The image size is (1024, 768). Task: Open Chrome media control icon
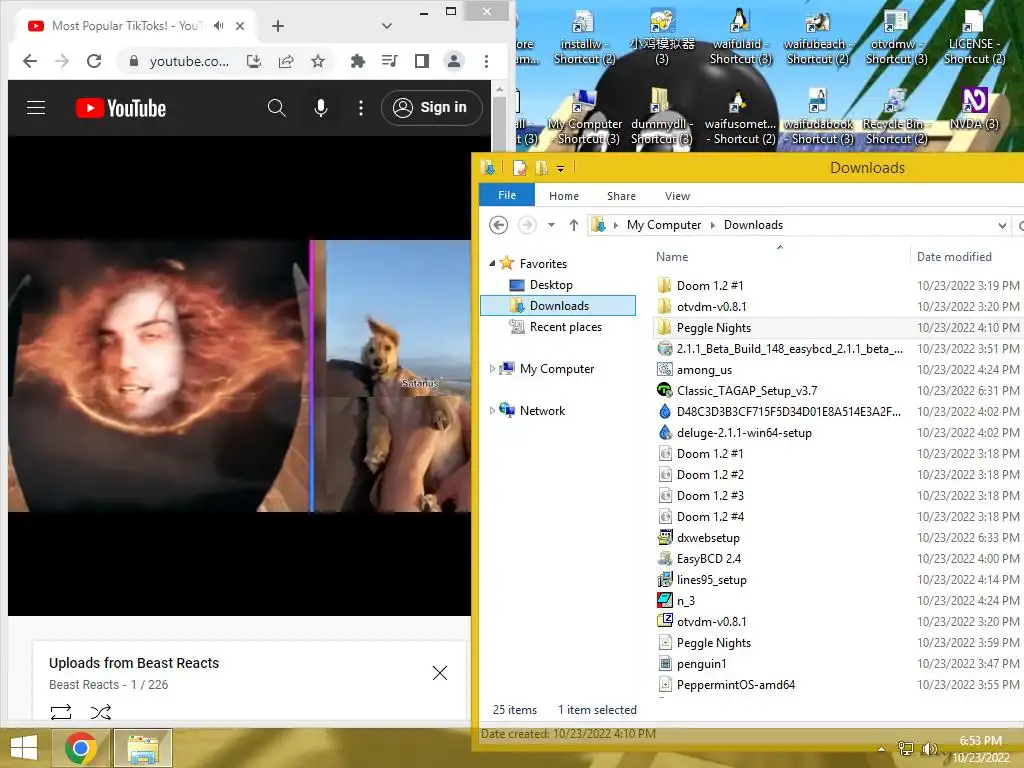tap(389, 61)
